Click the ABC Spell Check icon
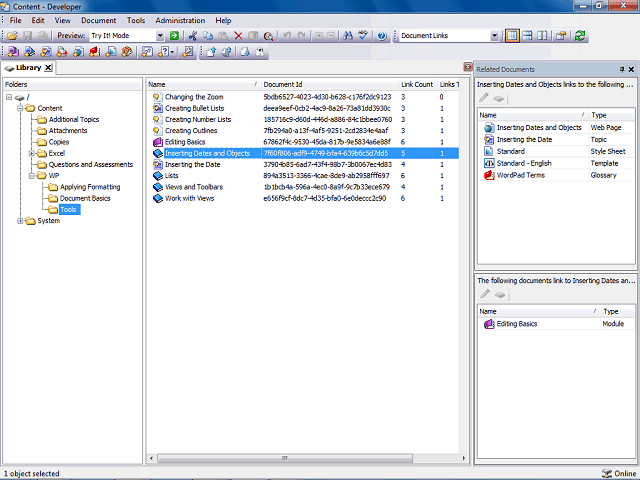The width and height of the screenshot is (640, 480). (x=363, y=36)
